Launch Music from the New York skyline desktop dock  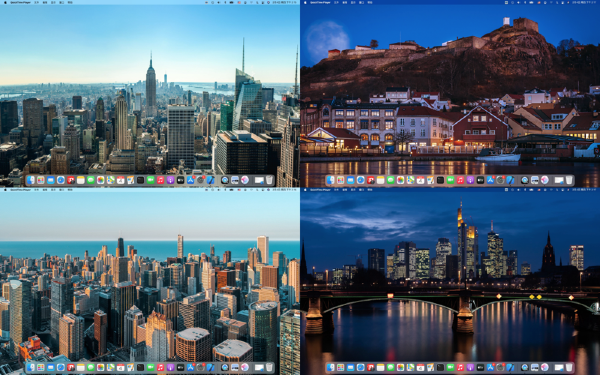point(160,180)
